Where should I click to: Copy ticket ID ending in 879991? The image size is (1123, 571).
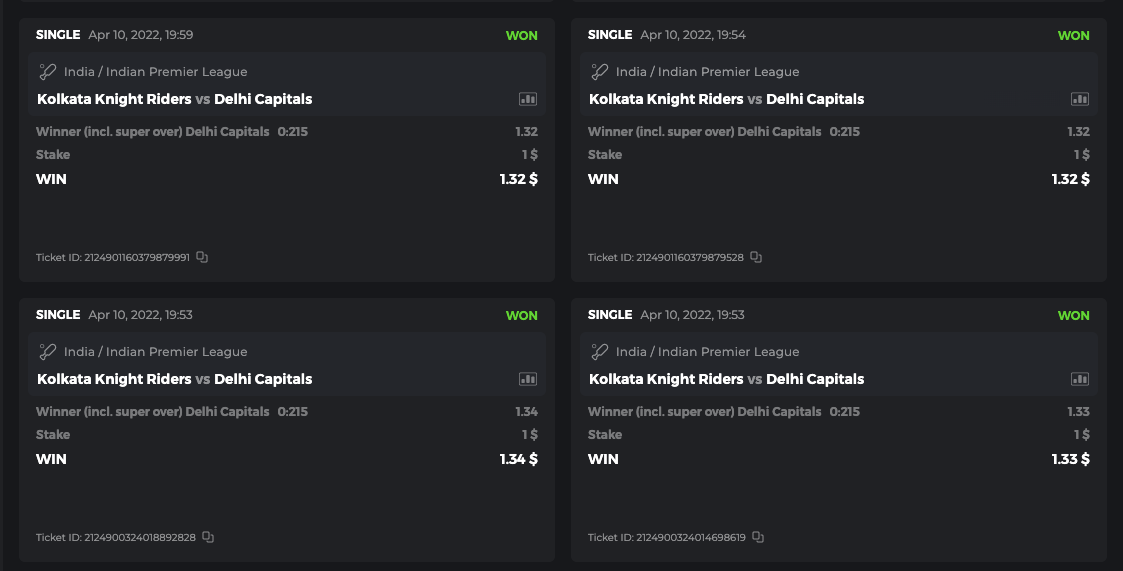click(202, 257)
